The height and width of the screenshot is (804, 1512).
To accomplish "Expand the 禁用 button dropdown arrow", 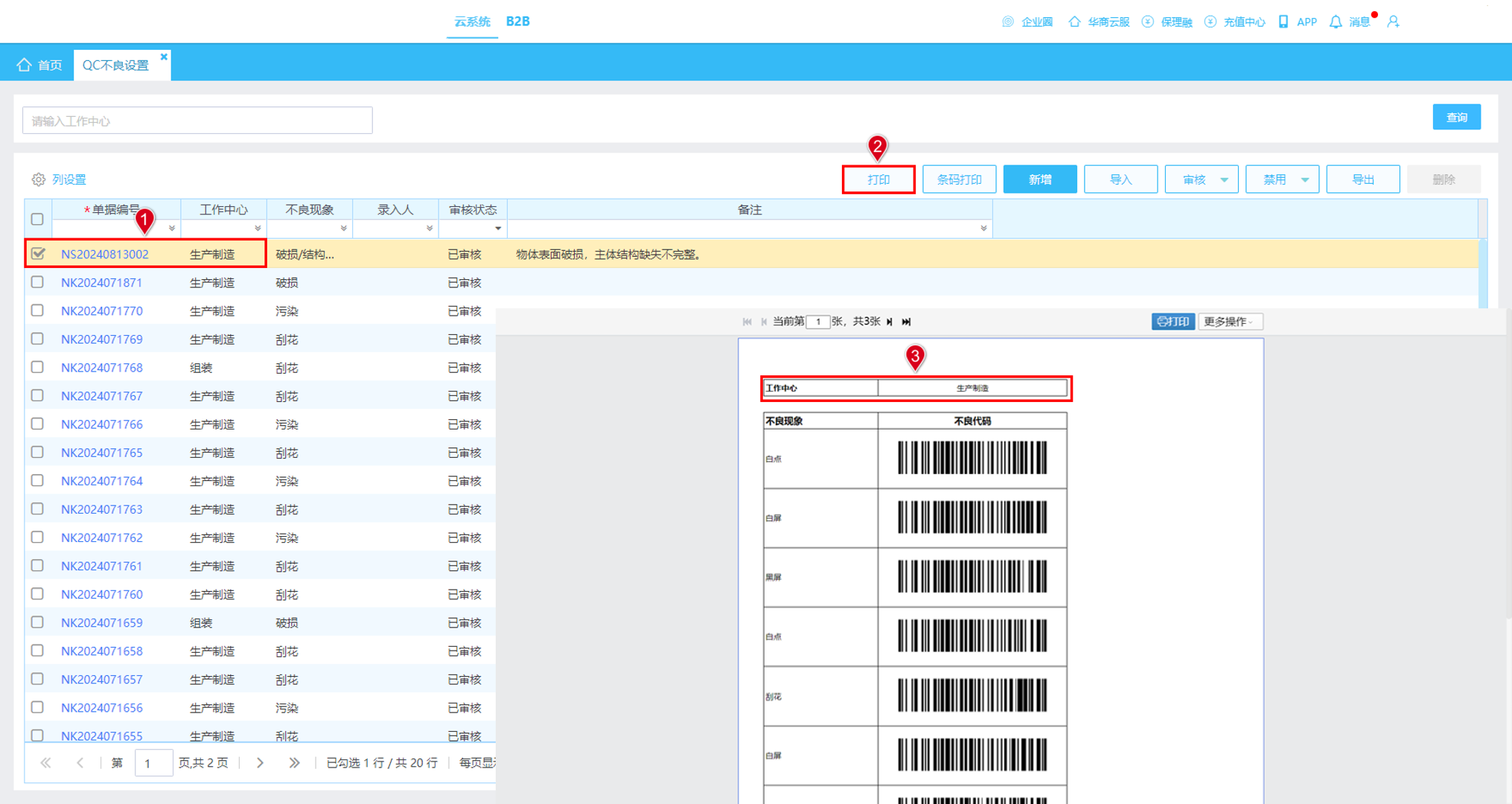I will [x=1305, y=179].
